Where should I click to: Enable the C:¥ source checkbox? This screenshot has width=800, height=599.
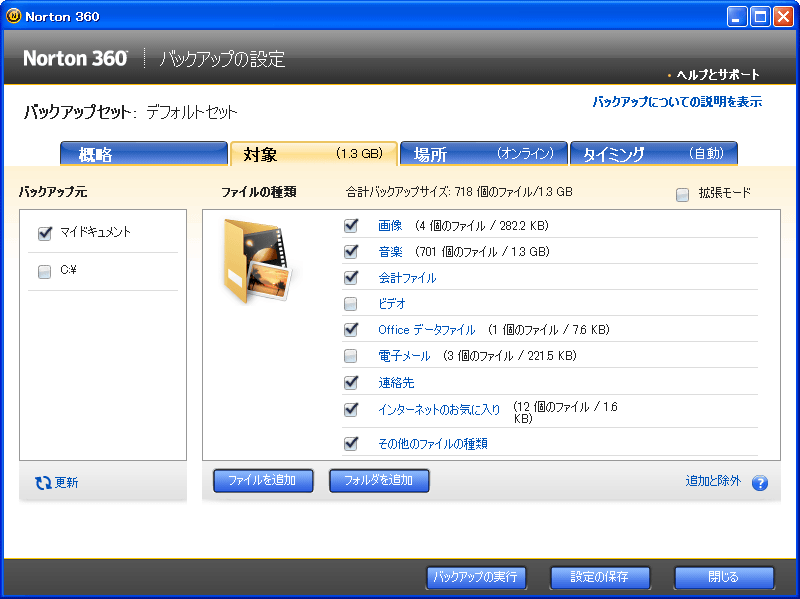coord(45,271)
